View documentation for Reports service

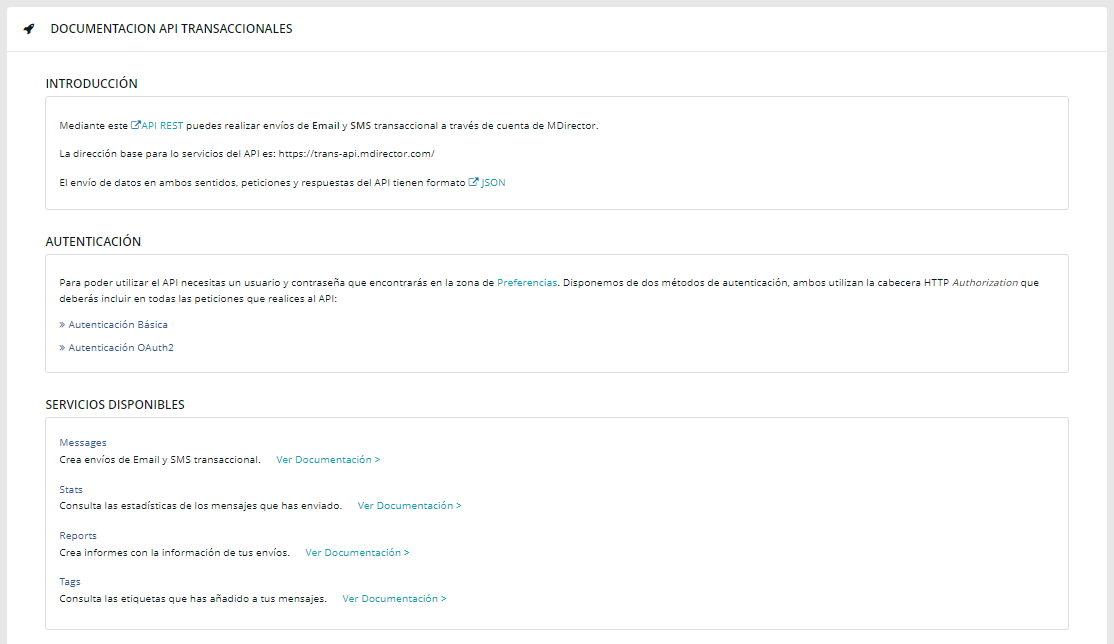(x=357, y=552)
